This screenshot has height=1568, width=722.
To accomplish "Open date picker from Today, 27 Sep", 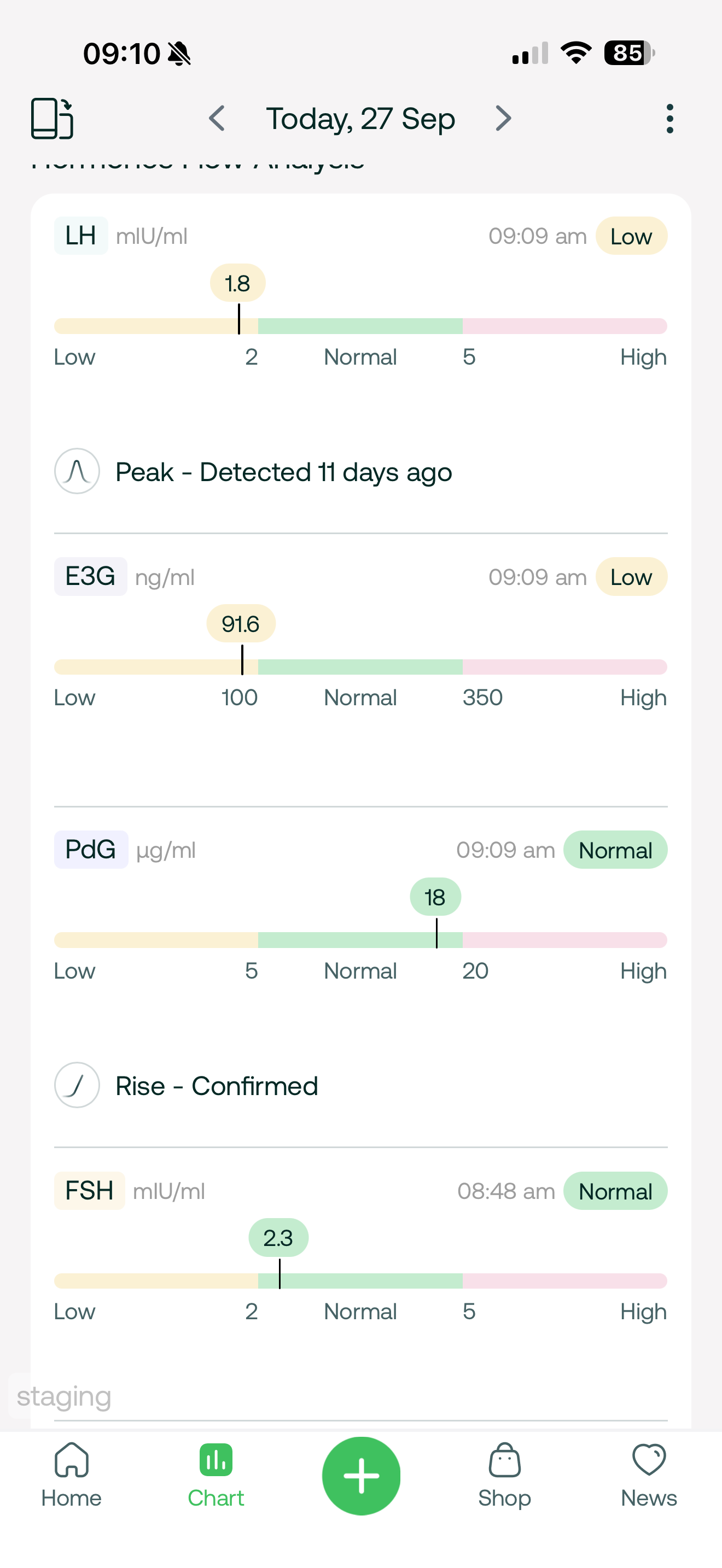I will click(360, 118).
